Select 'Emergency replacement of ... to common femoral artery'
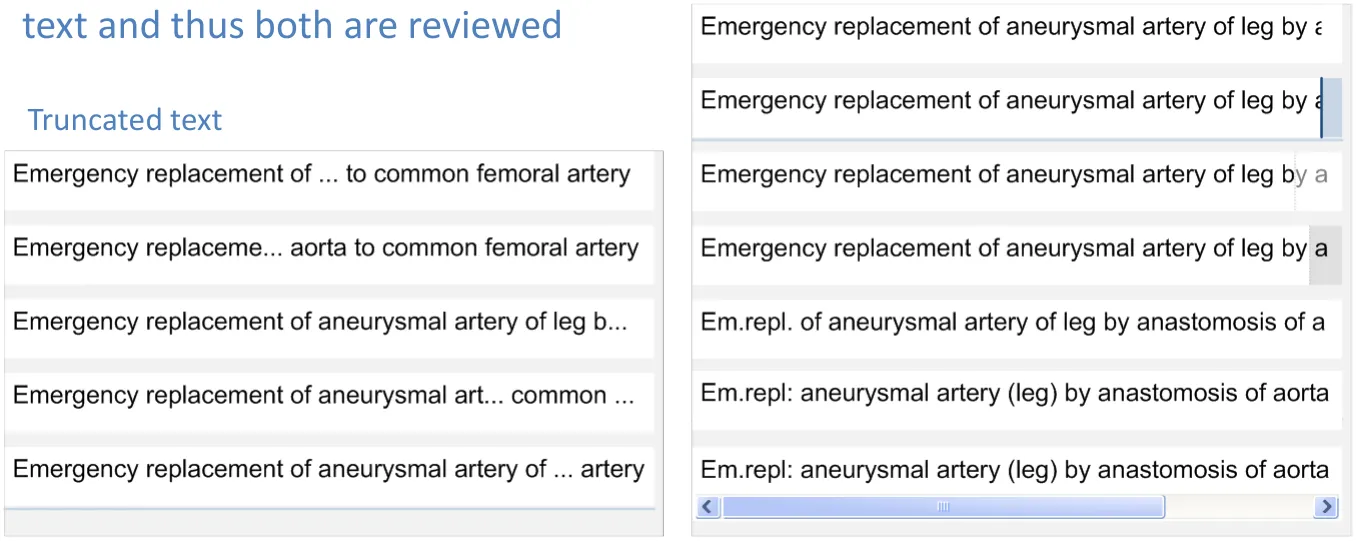The width and height of the screenshot is (1356, 541). click(x=321, y=175)
